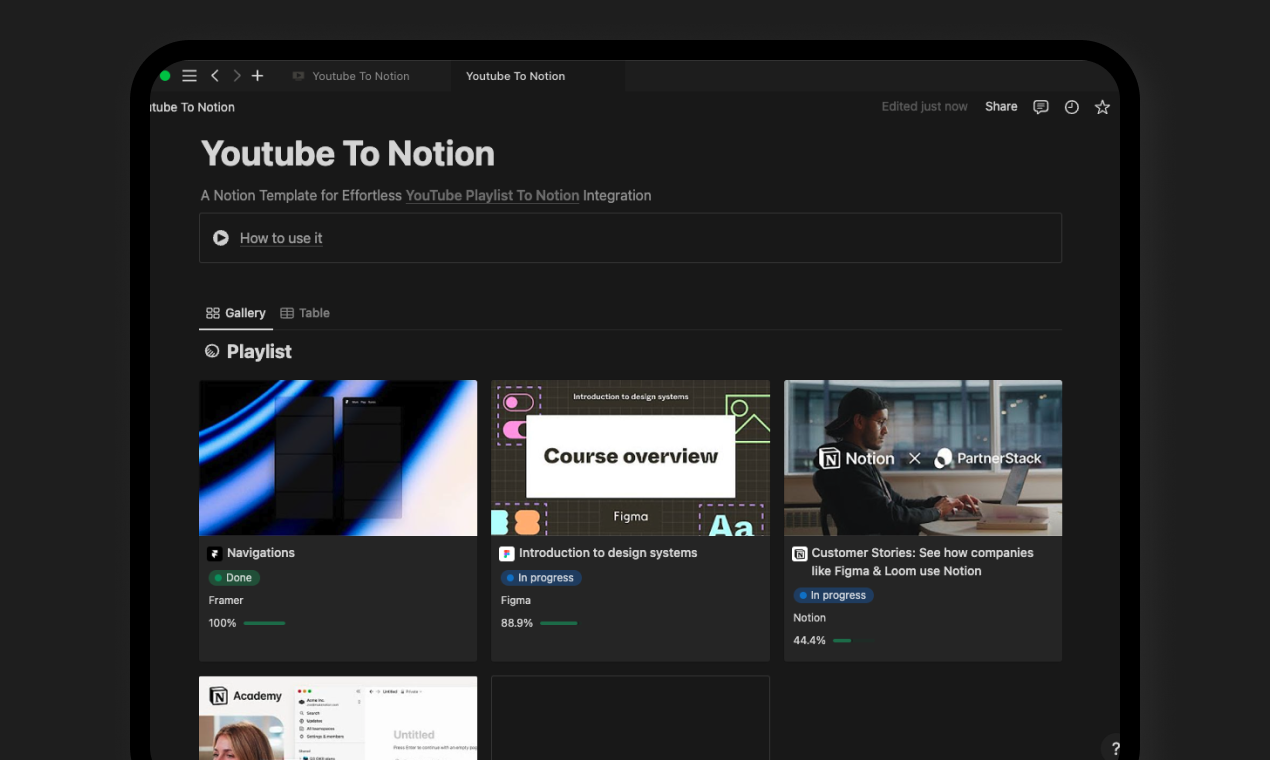Open the comments icon in top bar
Screen dimensions: 1270x760
[1041, 107]
